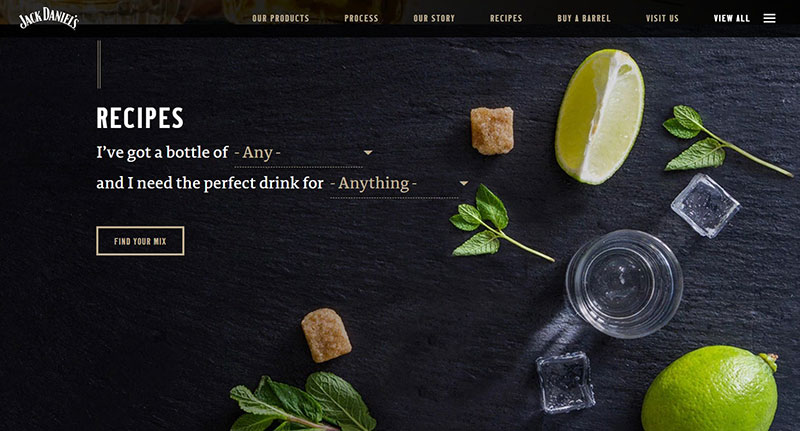Click the Find Your Mix button
Viewport: 800px width, 431px height.
tap(140, 241)
